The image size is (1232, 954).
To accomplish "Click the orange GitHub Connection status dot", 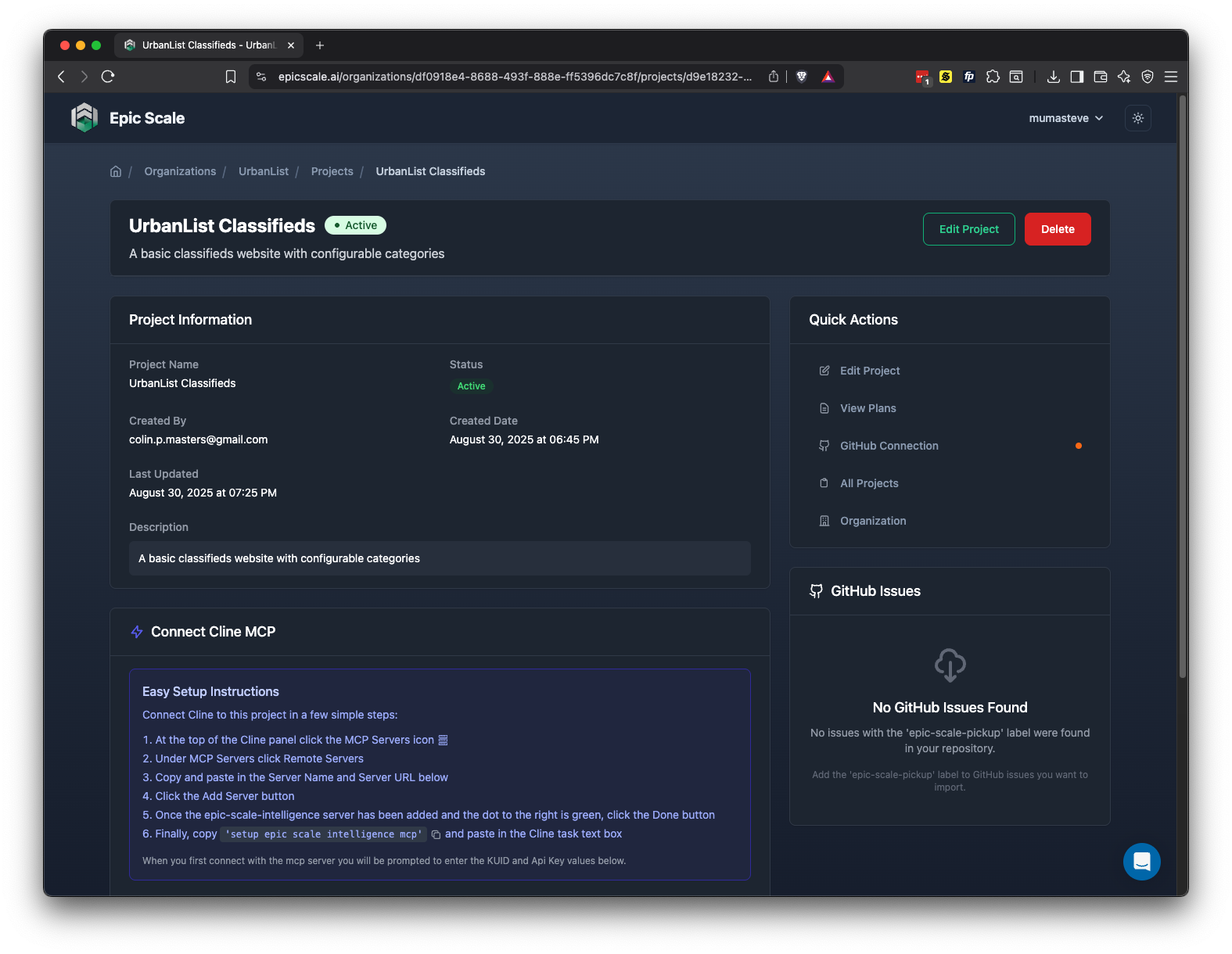I will click(1079, 446).
